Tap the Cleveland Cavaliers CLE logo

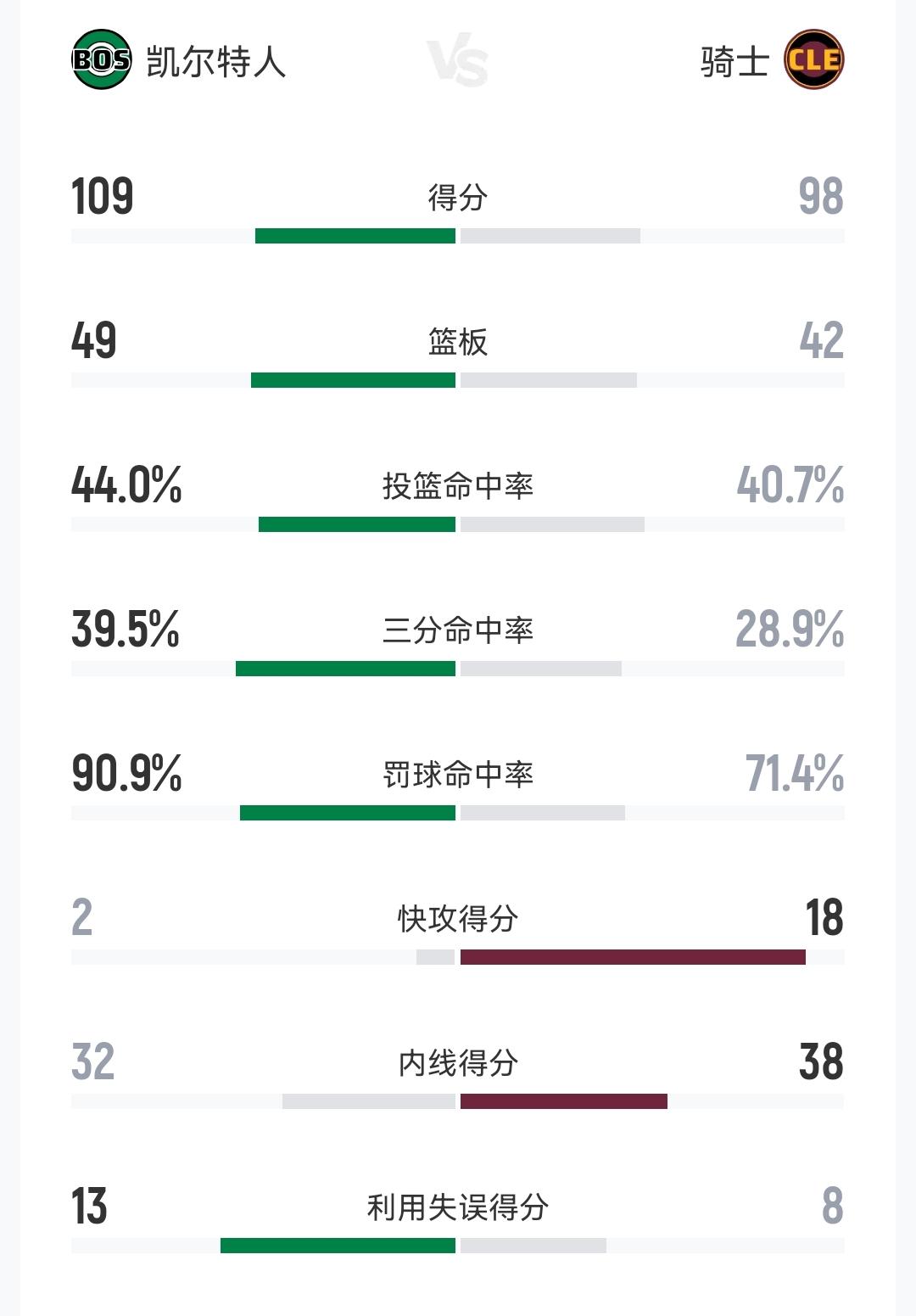click(x=813, y=59)
